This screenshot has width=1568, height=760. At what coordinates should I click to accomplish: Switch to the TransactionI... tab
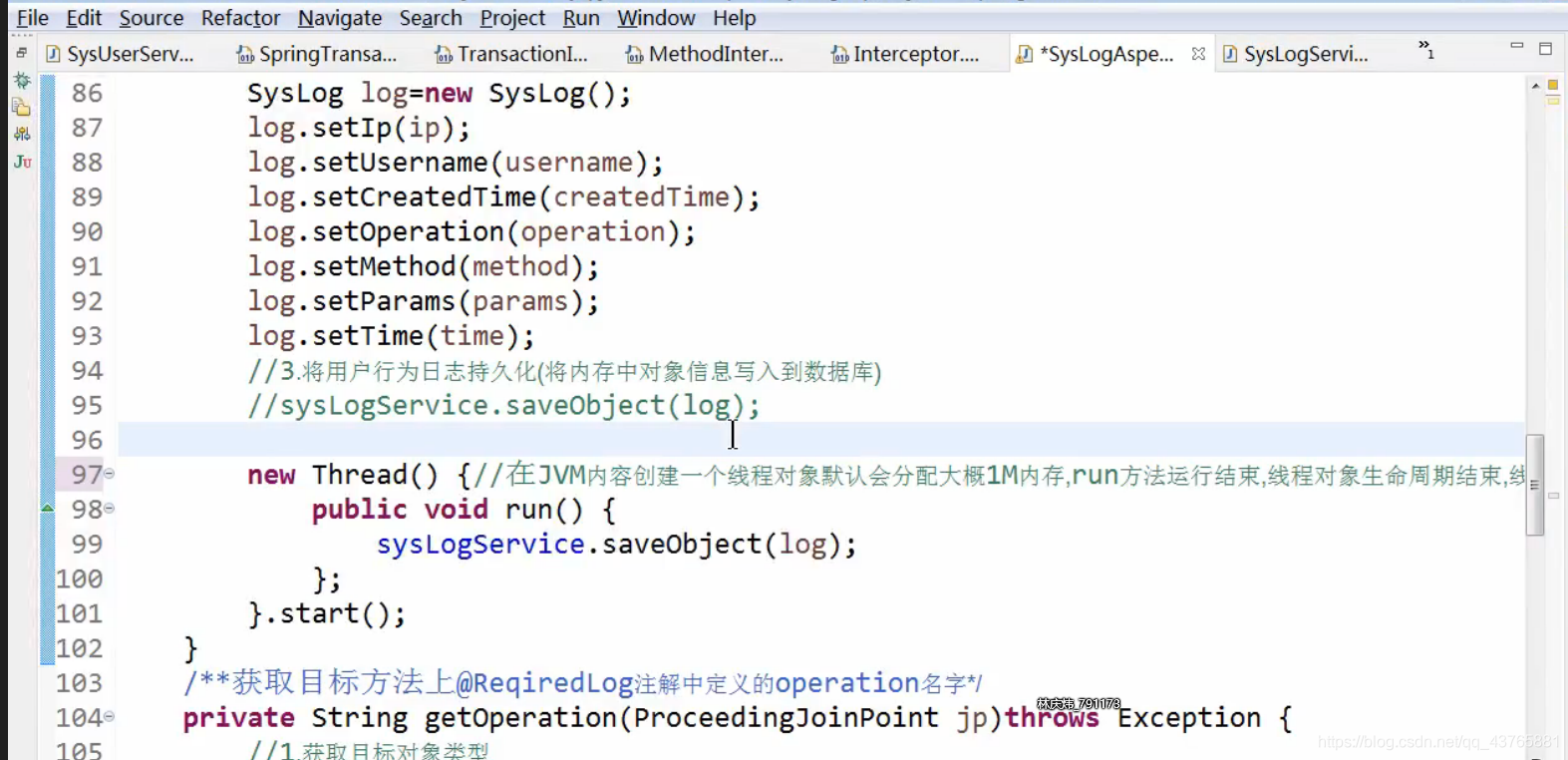point(511,54)
